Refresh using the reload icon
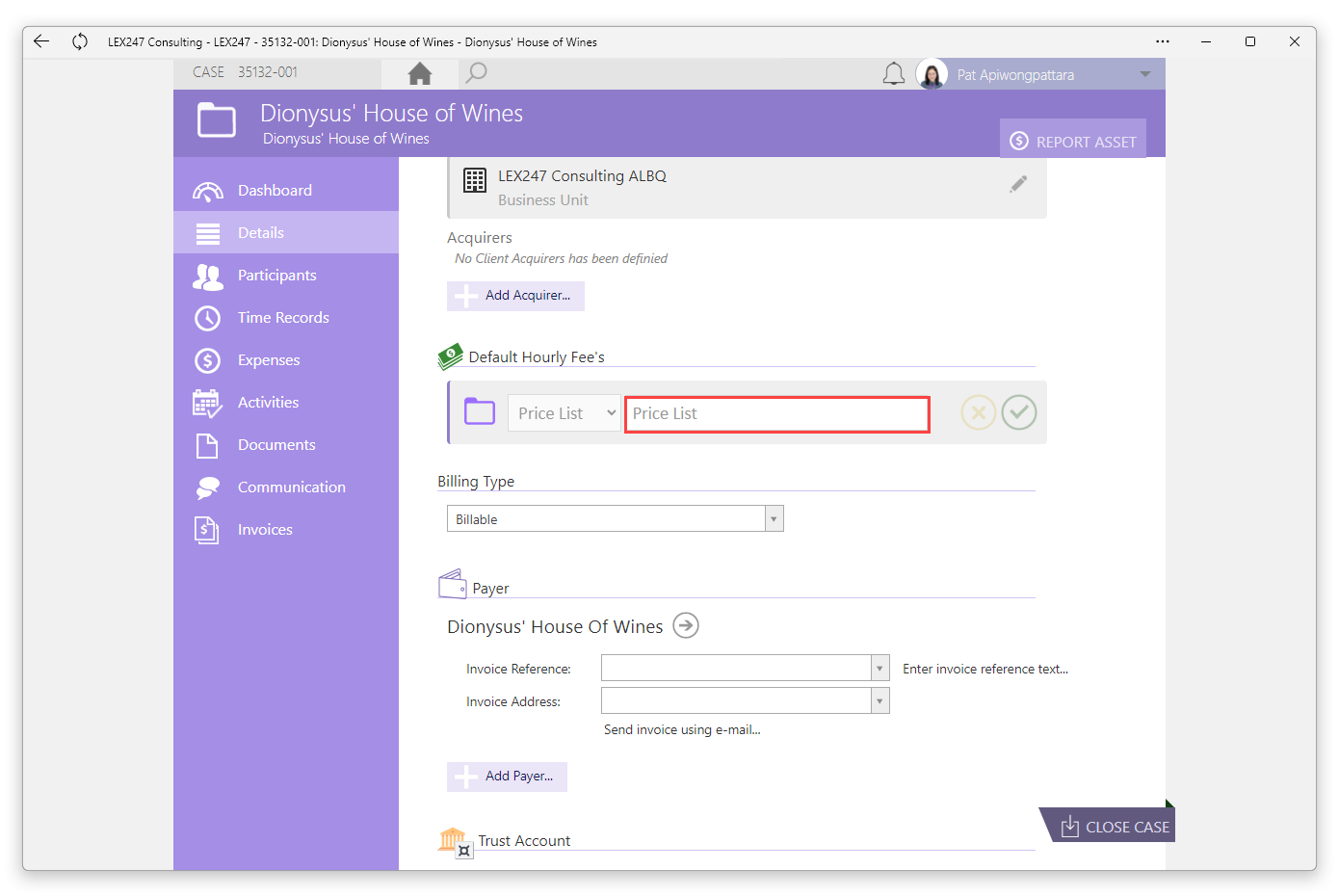The width and height of the screenshot is (1339, 896). 80,41
